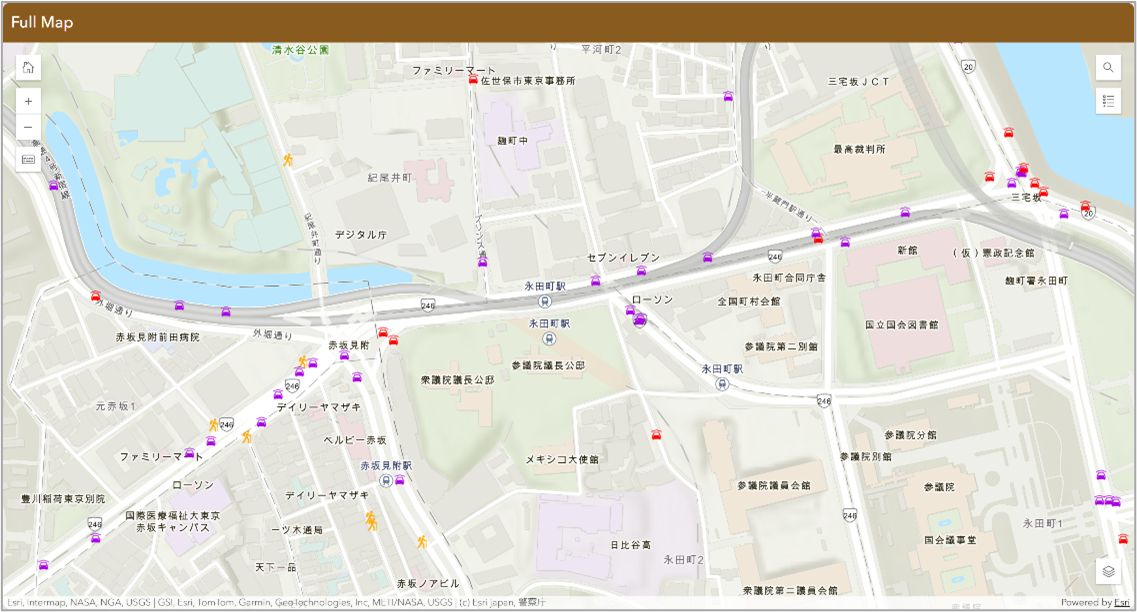Select purple car marker left of 三宅坂JCT
Image resolution: width=1137 pixels, height=612 pixels.
pos(729,96)
